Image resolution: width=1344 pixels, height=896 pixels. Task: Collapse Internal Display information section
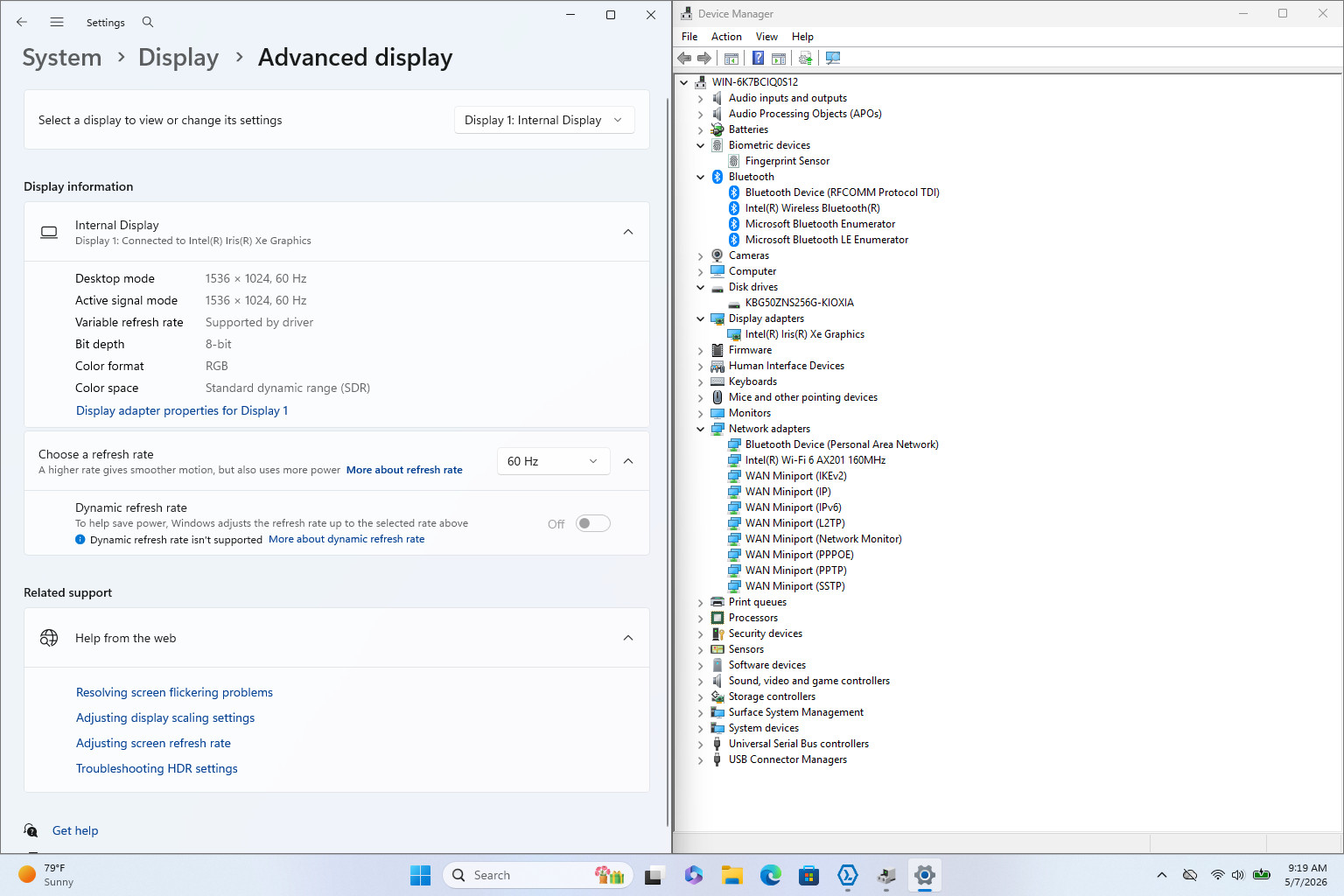(x=628, y=232)
